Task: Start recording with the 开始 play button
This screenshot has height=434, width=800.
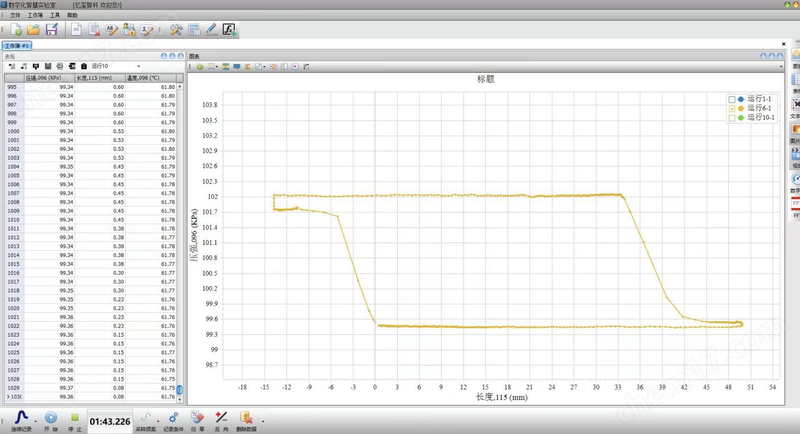Action: pyautogui.click(x=51, y=418)
